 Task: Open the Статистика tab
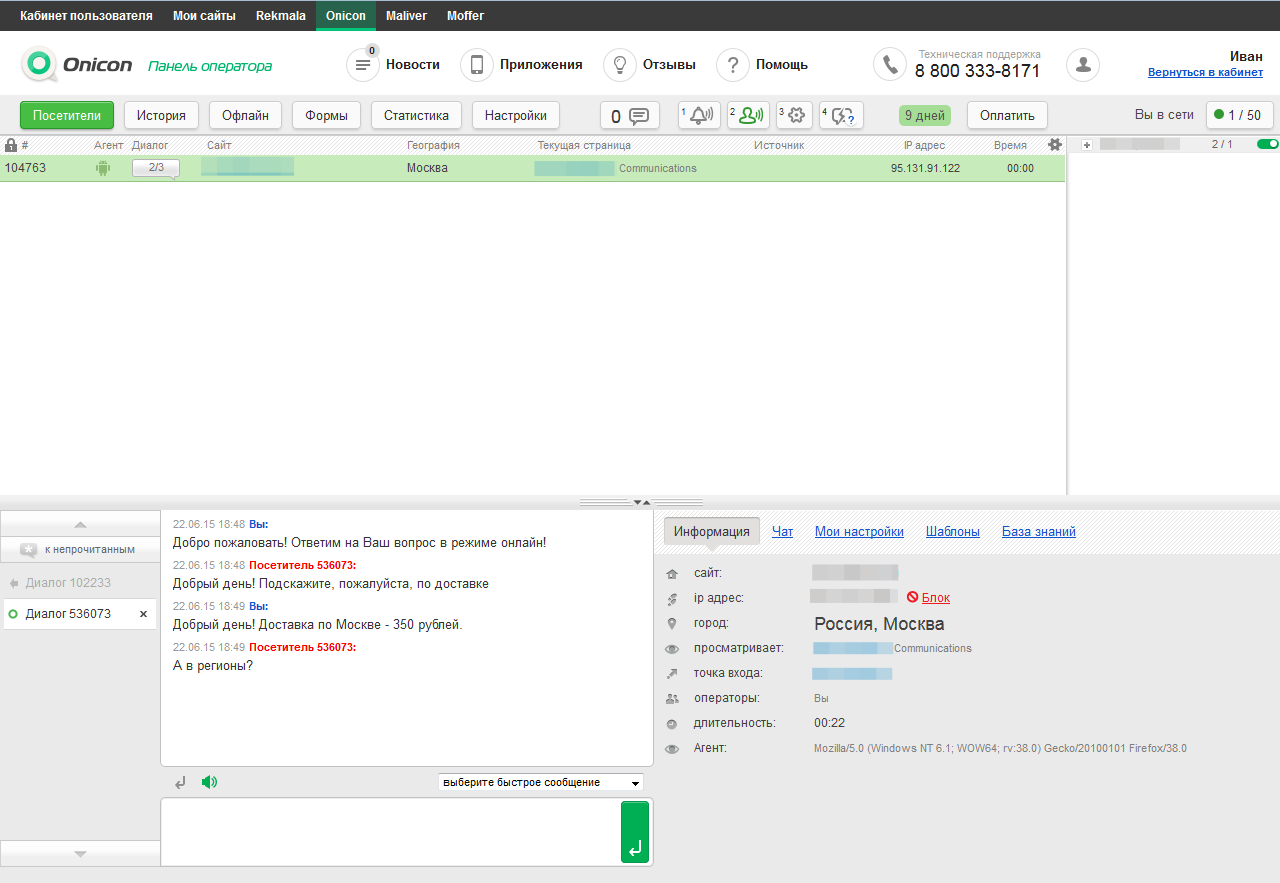point(416,115)
